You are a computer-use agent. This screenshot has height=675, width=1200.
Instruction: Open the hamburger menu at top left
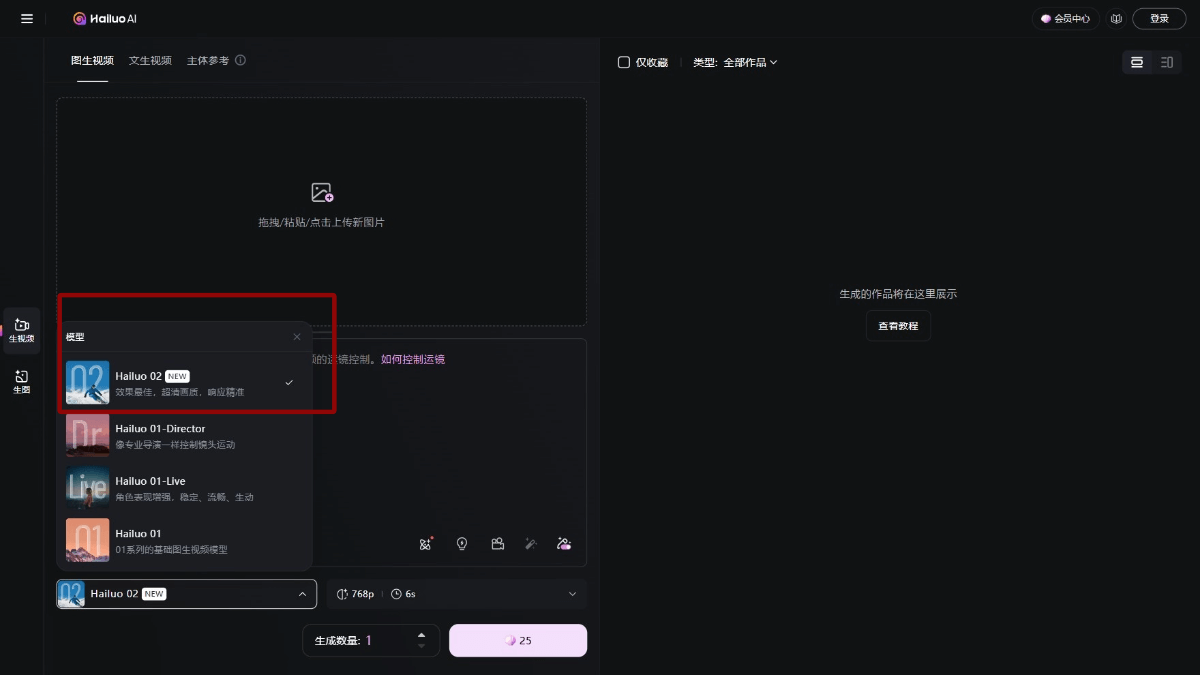coord(26,19)
